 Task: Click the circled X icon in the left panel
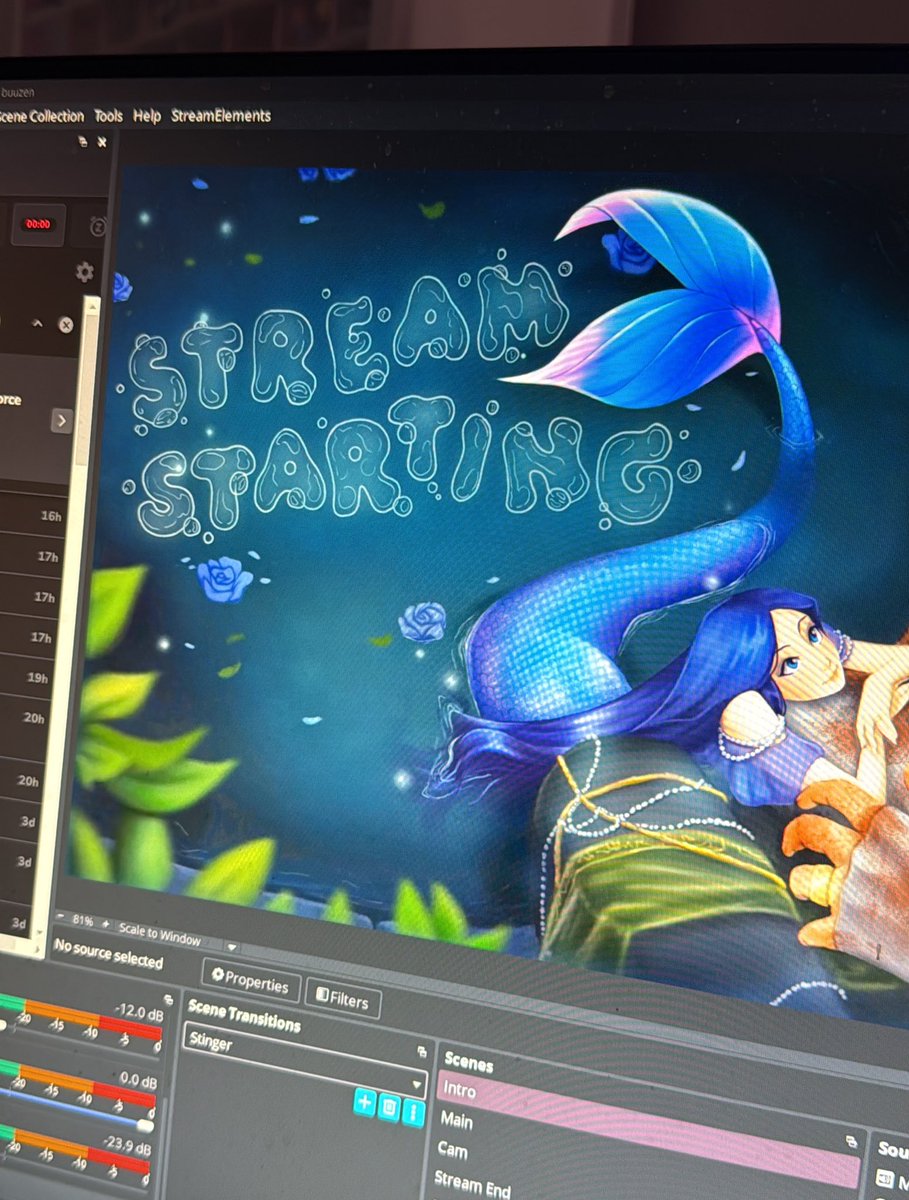65,325
